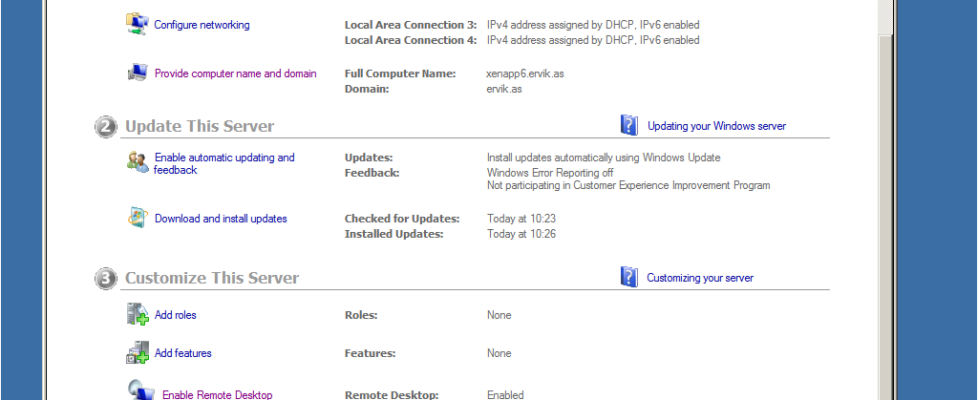Click help icon beside Updating your Windows server
The width and height of the screenshot is (978, 400).
[629, 125]
